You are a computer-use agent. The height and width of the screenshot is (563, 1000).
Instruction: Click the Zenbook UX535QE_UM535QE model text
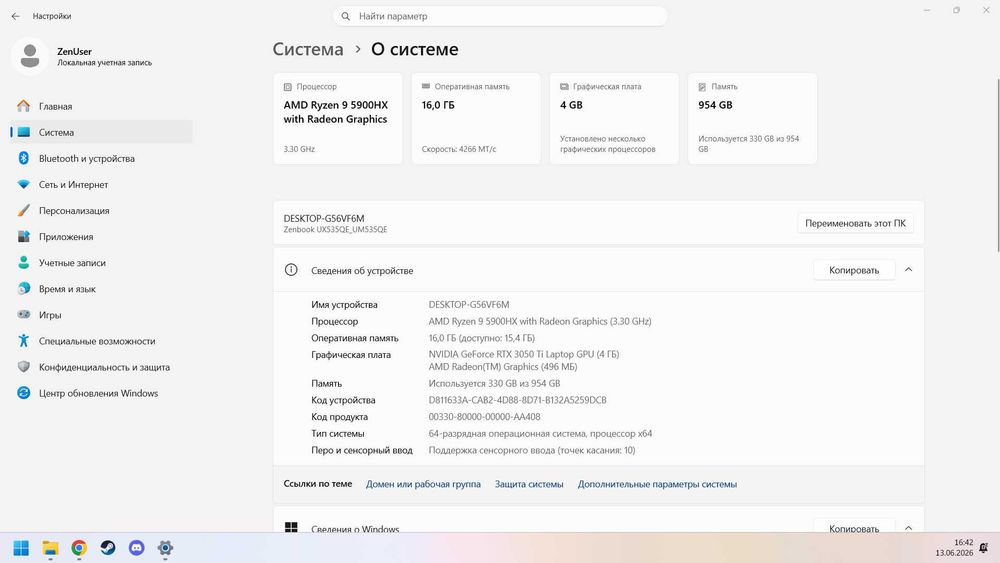[x=335, y=230]
